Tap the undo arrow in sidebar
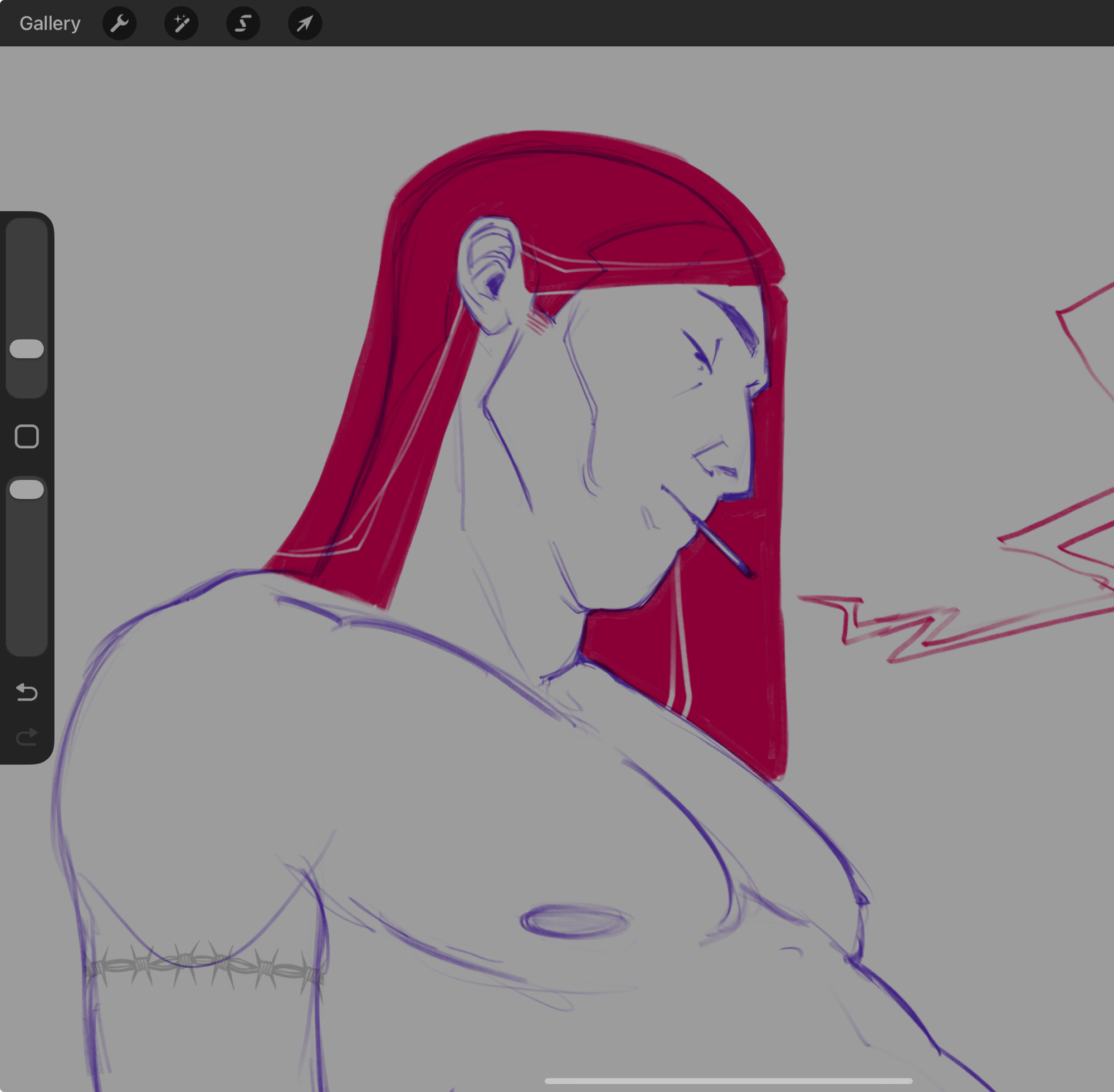Screen dimensions: 1114x1092 26,692
